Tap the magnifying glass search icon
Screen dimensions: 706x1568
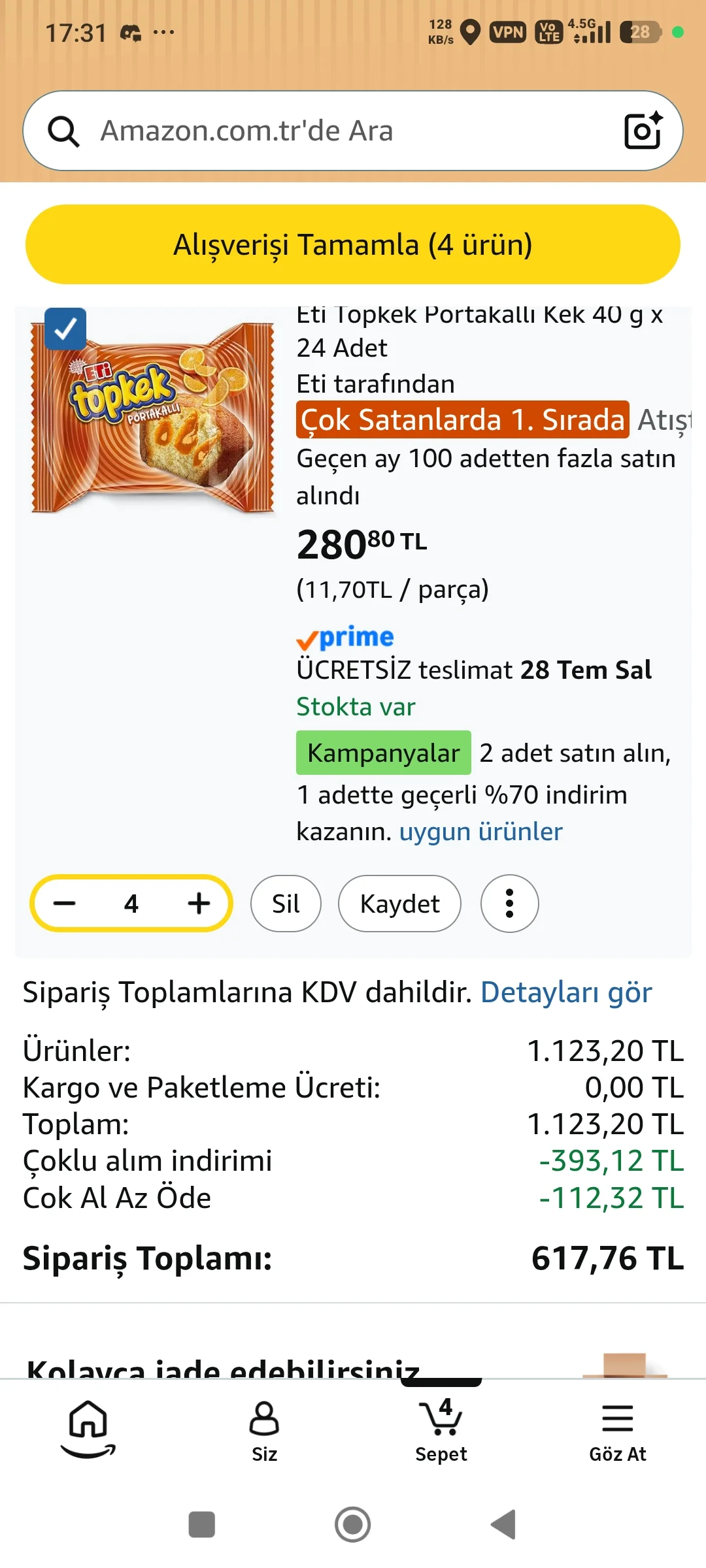(x=63, y=131)
